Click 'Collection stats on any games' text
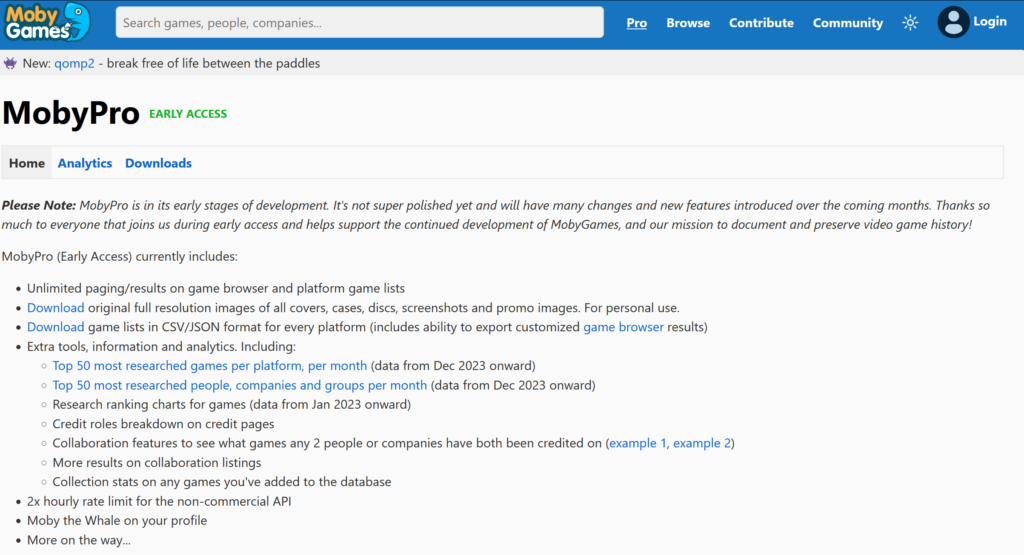 (x=222, y=482)
